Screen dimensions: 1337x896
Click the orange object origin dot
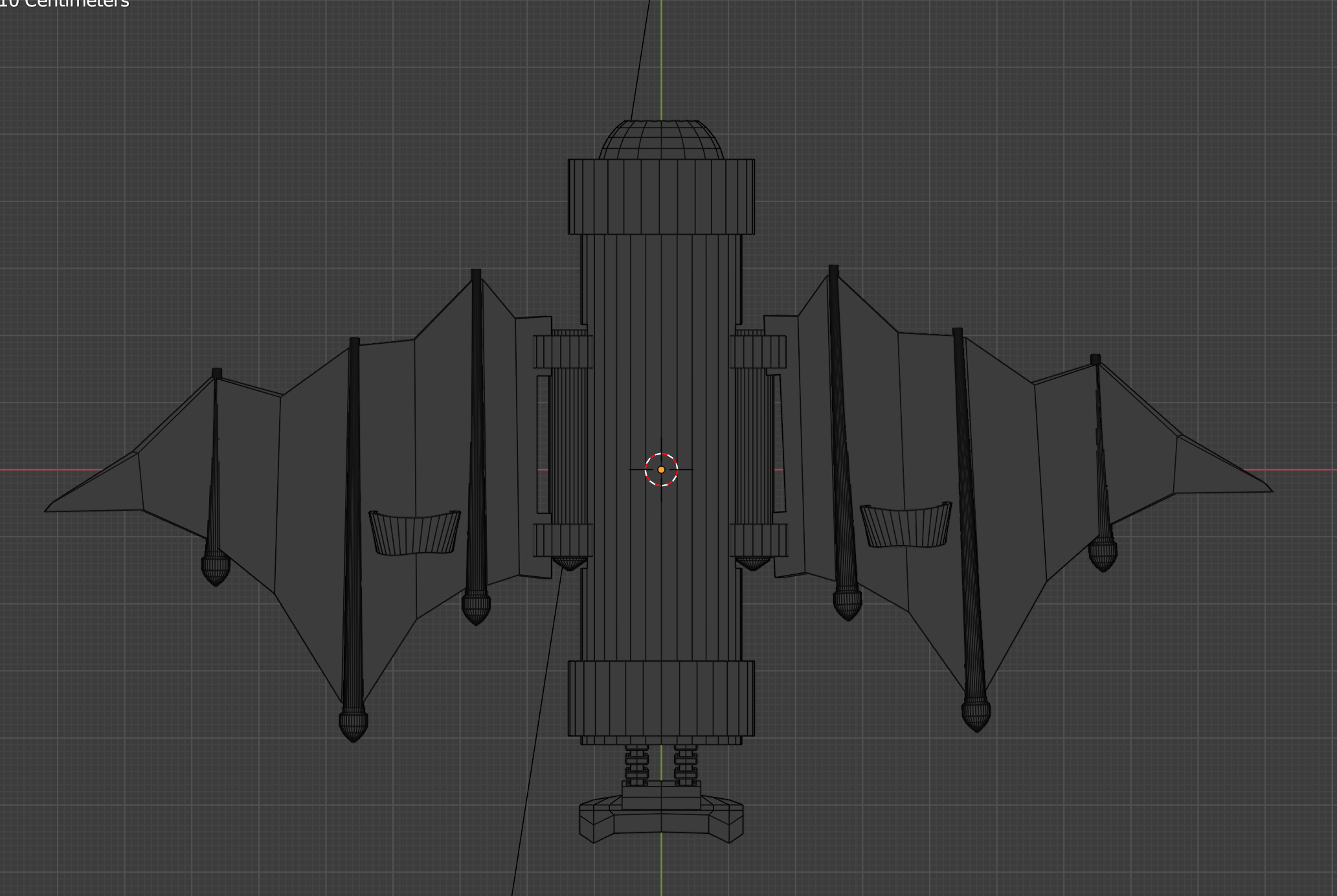[661, 469]
